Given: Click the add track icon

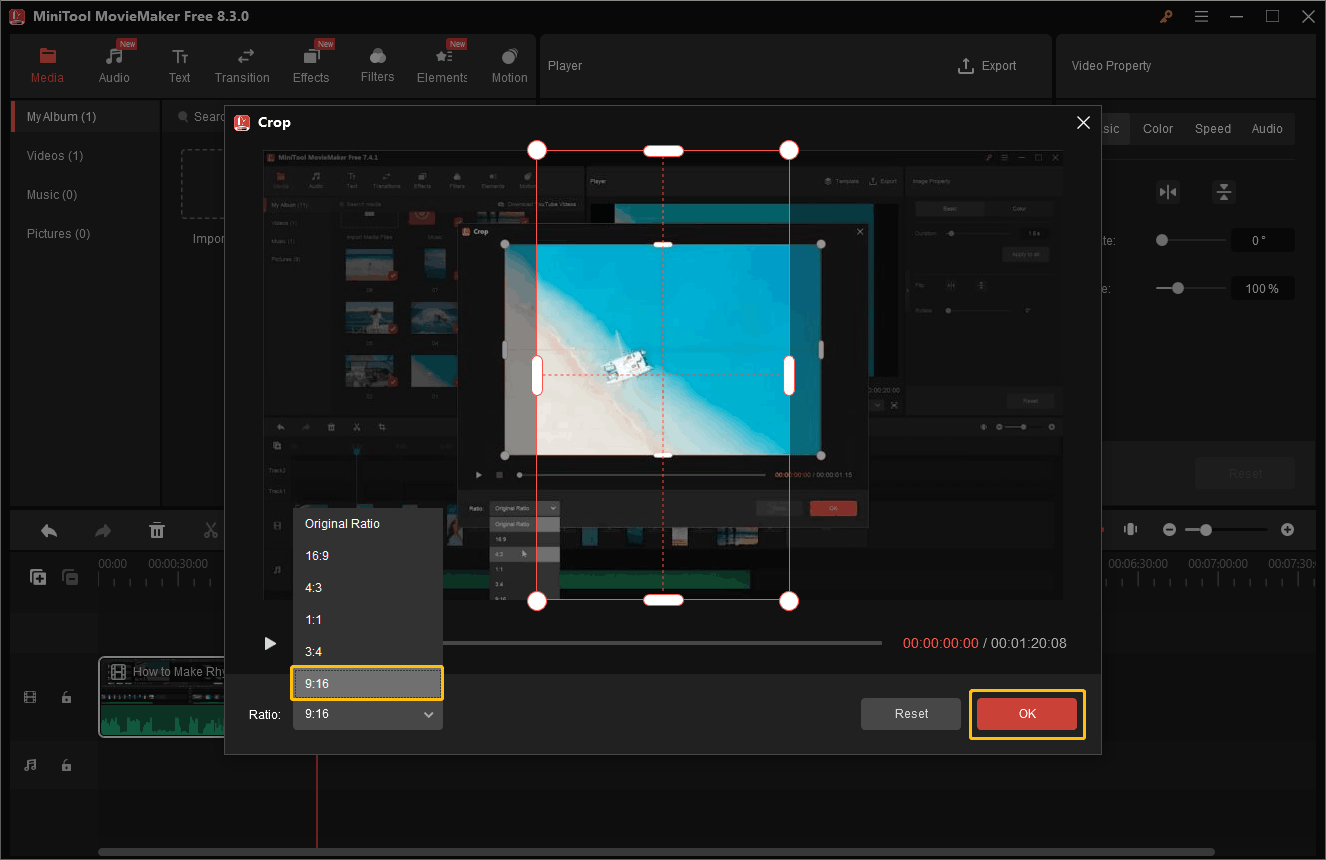Looking at the screenshot, I should (x=38, y=577).
